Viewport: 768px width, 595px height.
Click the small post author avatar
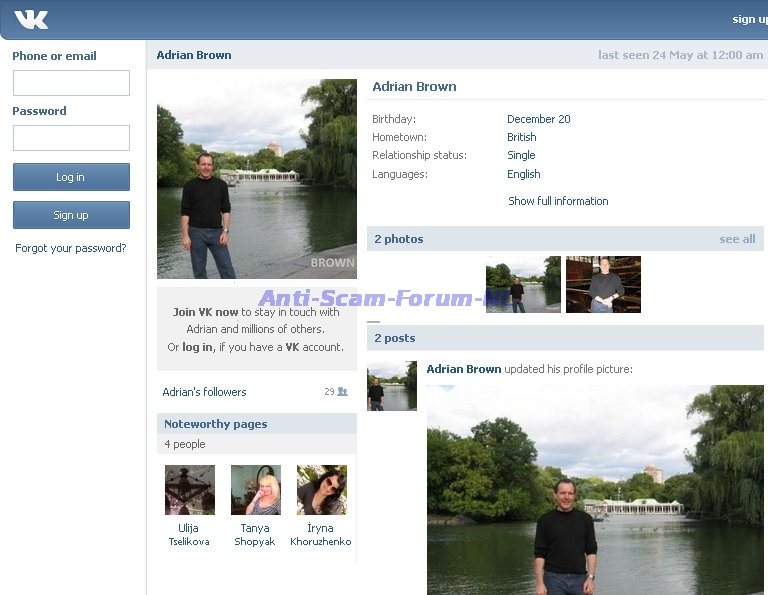click(x=391, y=386)
